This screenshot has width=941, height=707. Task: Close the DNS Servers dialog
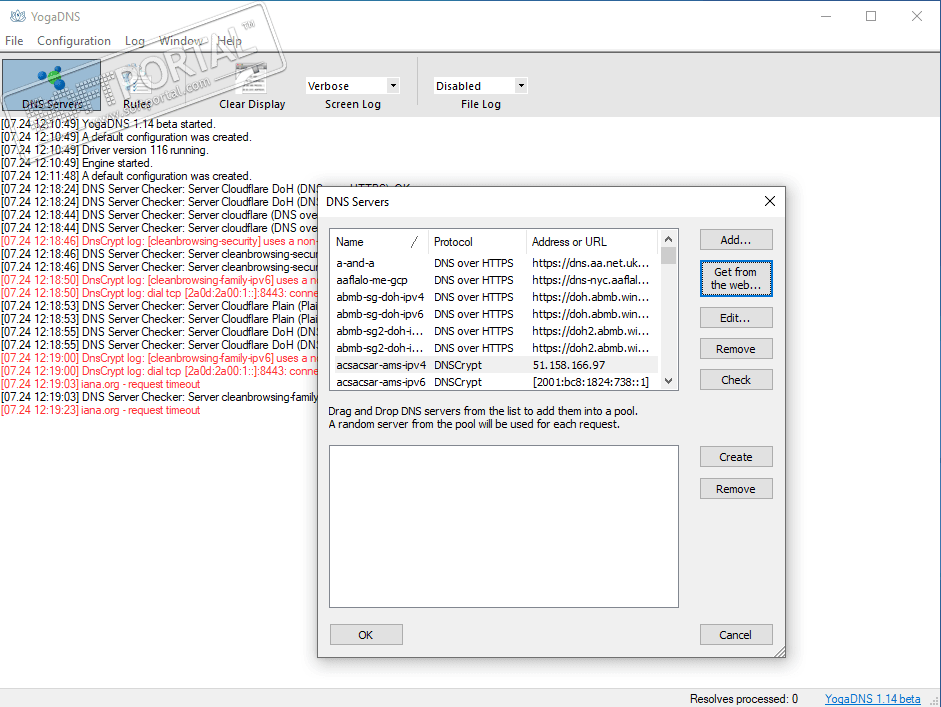tap(770, 201)
